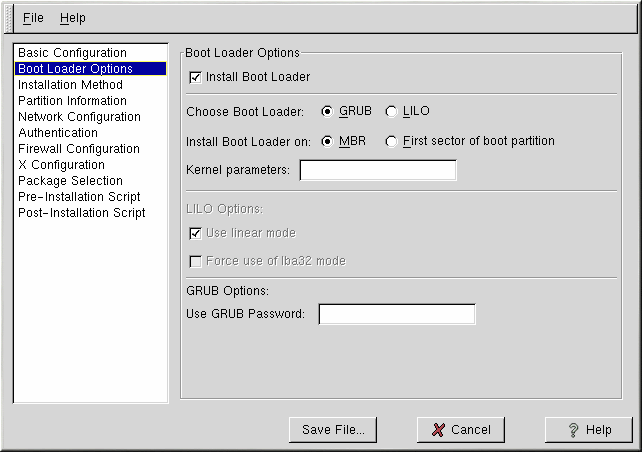Select the LILO radio button
The width and height of the screenshot is (642, 452).
point(391,111)
